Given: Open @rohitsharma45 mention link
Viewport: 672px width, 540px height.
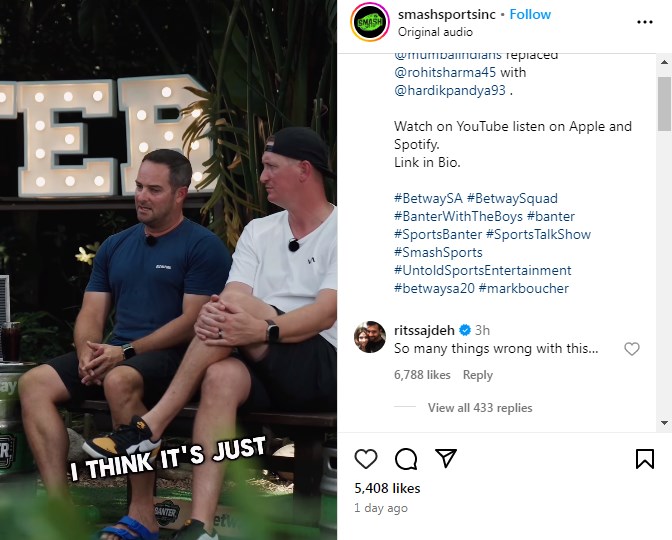Looking at the screenshot, I should point(445,72).
